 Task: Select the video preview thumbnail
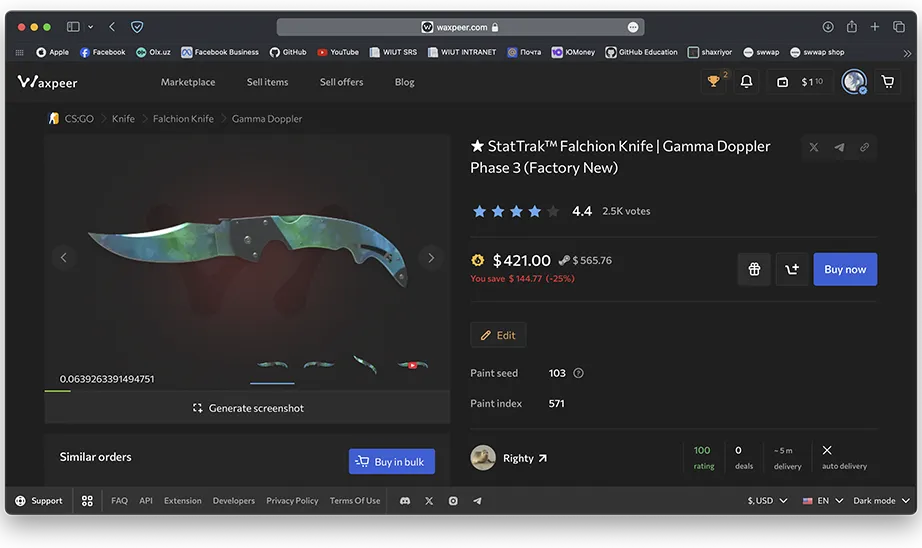pyautogui.click(x=412, y=365)
